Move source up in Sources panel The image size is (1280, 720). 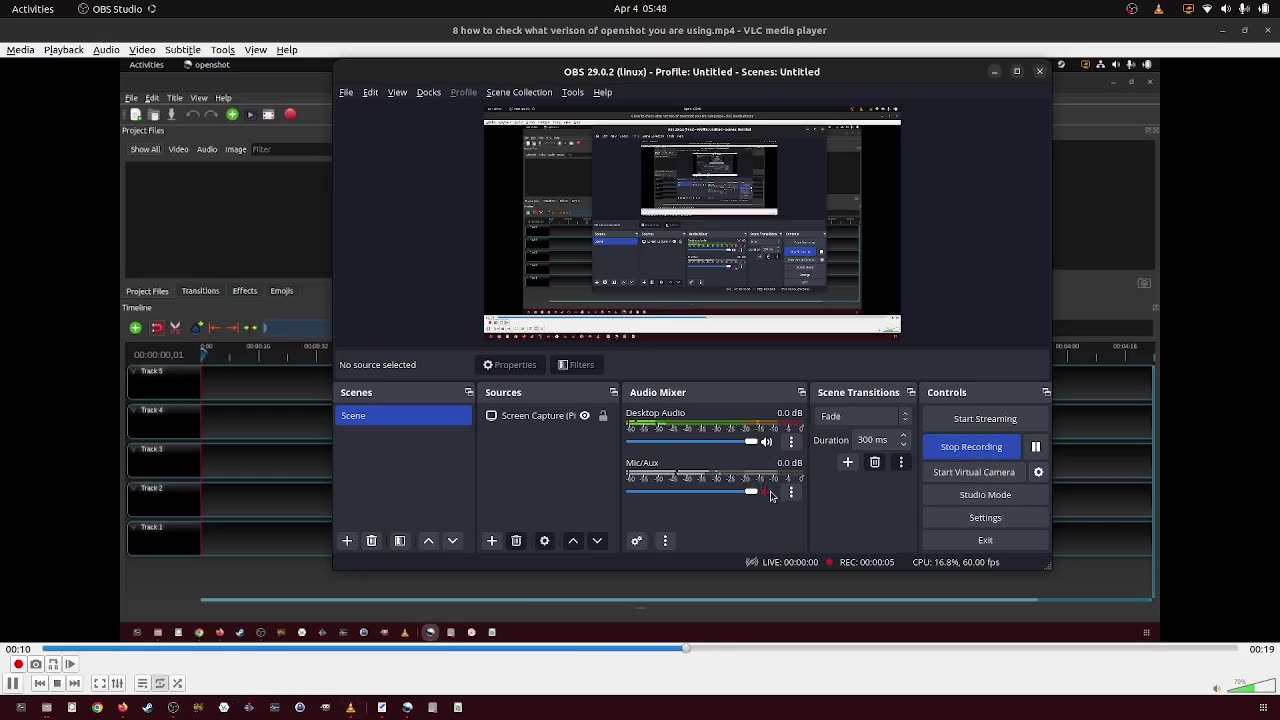tap(573, 541)
